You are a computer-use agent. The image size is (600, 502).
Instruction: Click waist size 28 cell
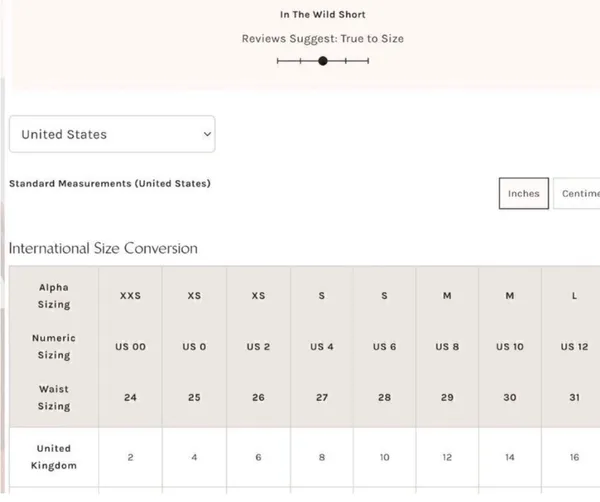[x=385, y=398]
